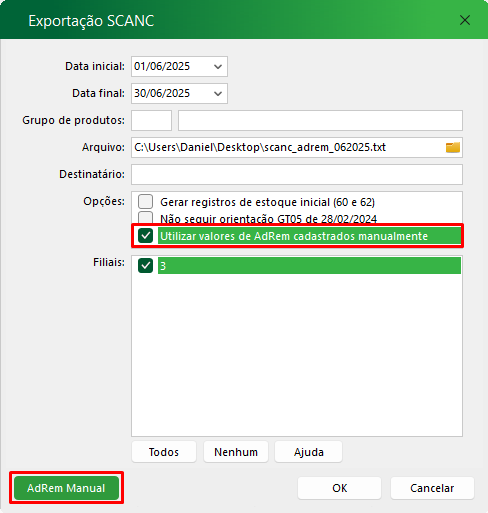Close the Exportação SCANC dialog
This screenshot has width=488, height=513.
(x=465, y=20)
